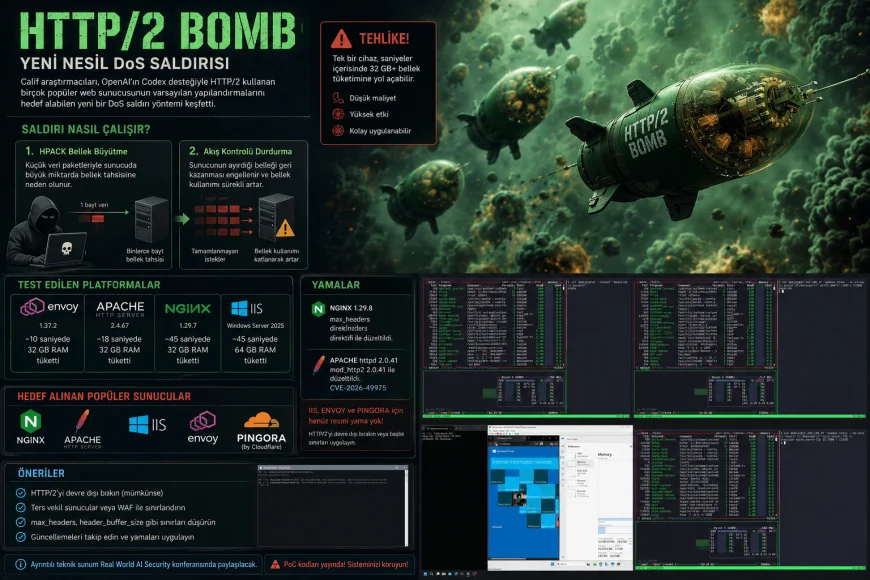
Task: Click the server icon above Binlerce bayt bellek tahsisi
Action: point(151,220)
